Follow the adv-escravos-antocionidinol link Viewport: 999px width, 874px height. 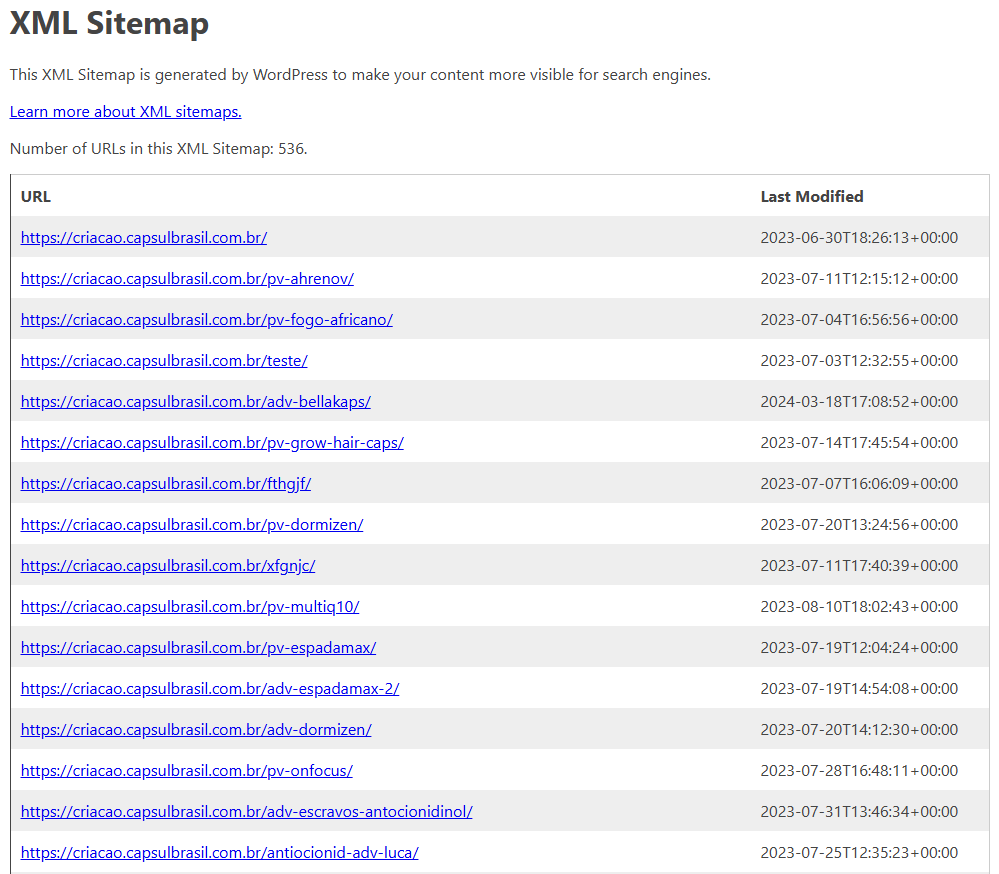[x=247, y=812]
